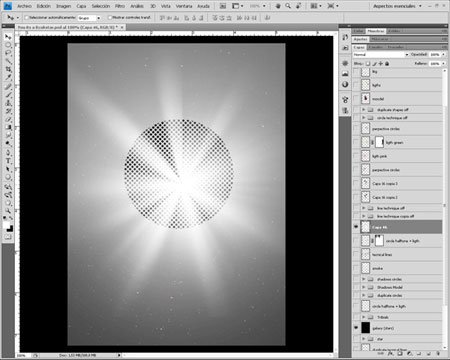
Task: Delete layer trash icon
Action: 438,354
